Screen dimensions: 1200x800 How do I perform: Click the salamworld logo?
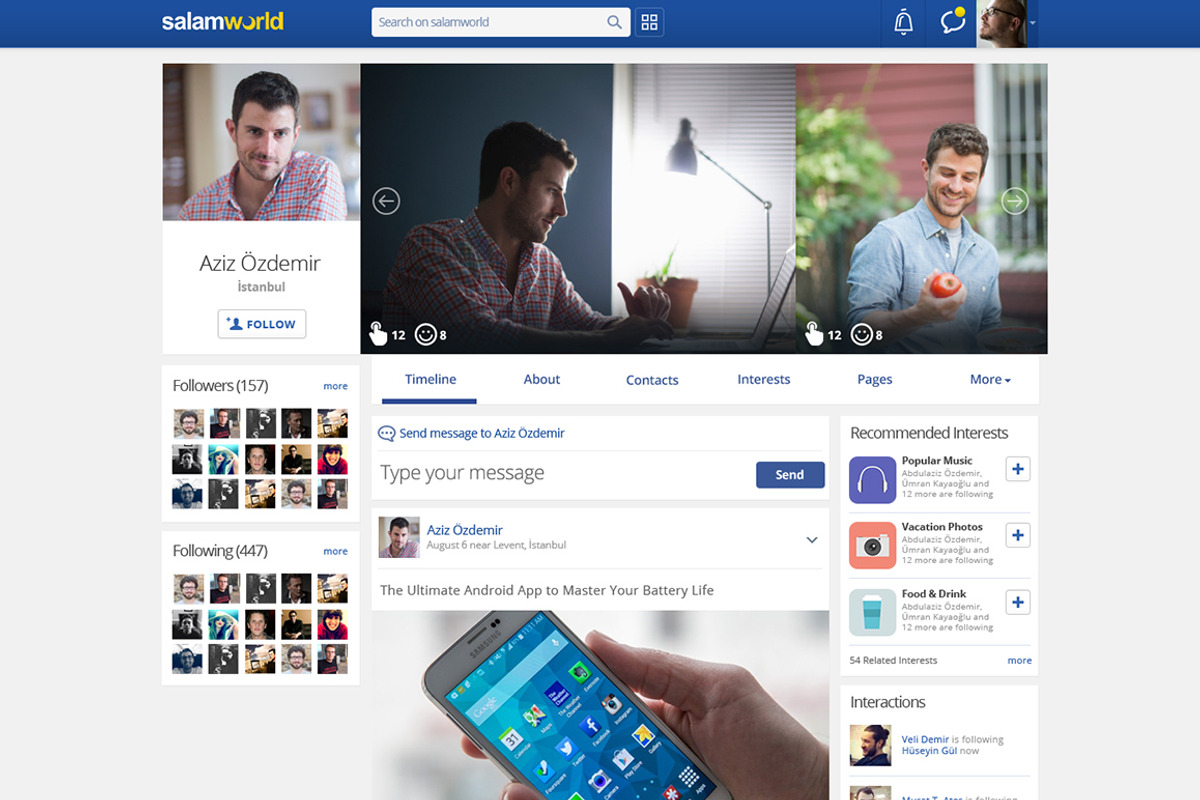(222, 21)
